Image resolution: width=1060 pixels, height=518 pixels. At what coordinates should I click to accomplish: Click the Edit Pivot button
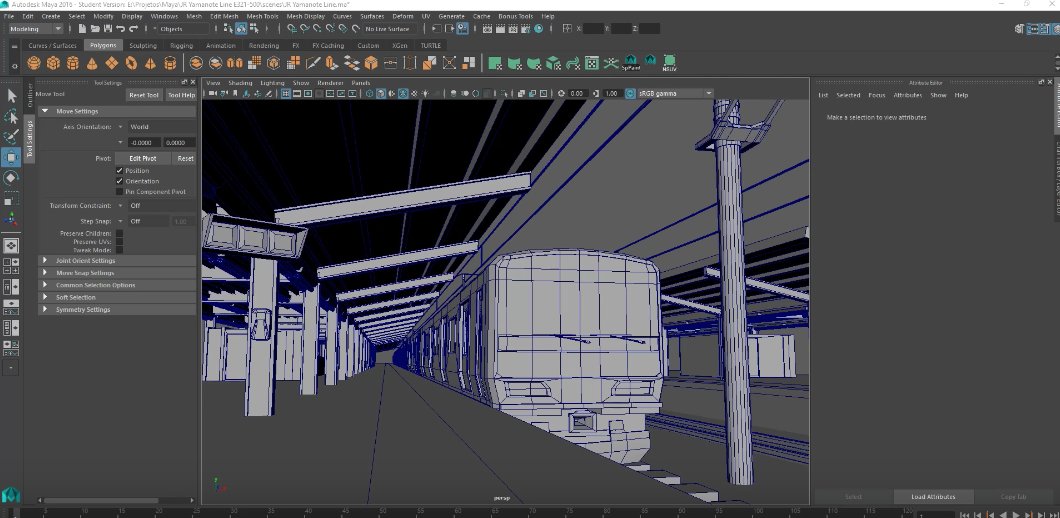point(142,158)
